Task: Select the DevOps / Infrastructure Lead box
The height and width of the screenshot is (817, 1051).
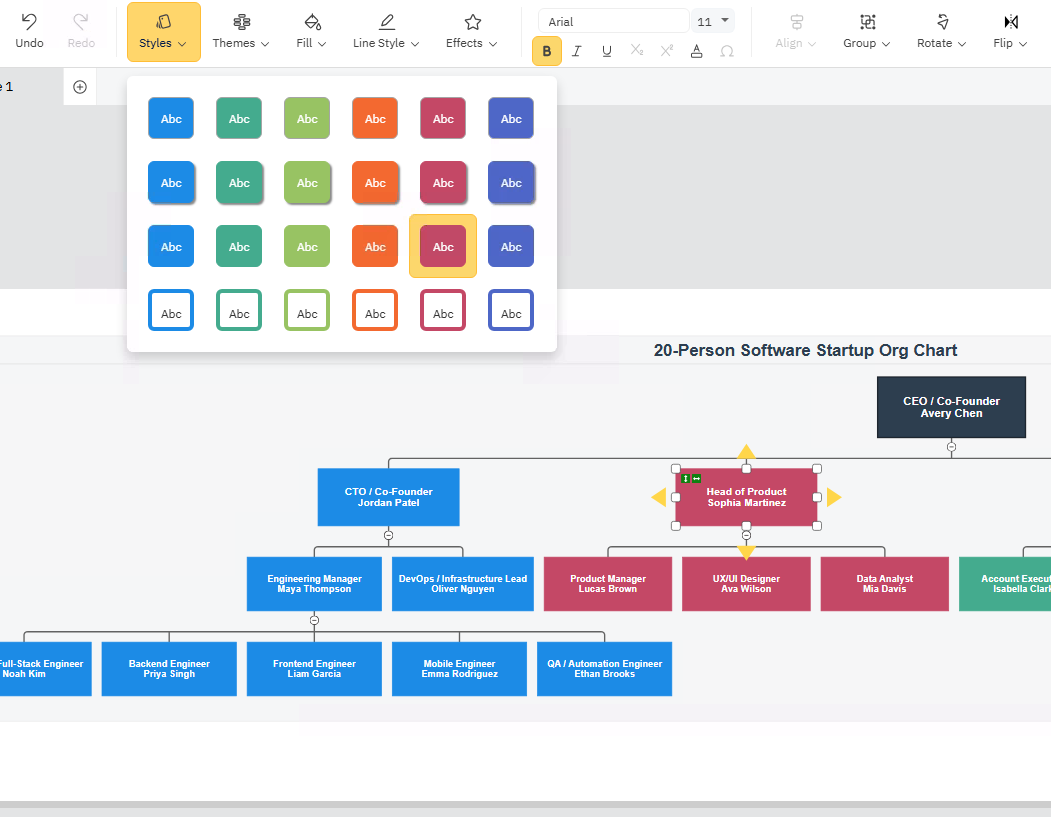Action: click(462, 584)
